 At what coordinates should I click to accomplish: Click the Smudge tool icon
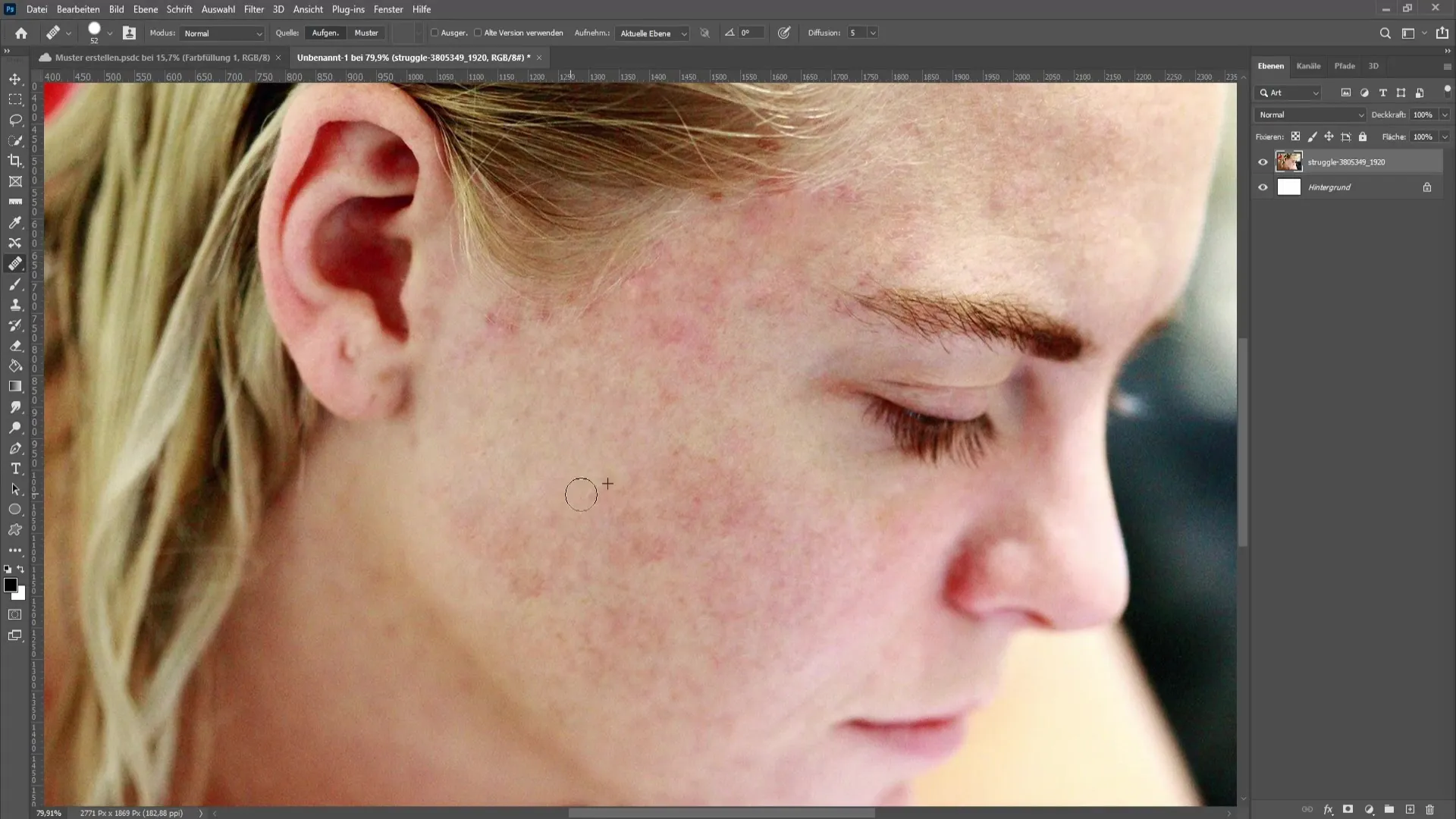15,407
